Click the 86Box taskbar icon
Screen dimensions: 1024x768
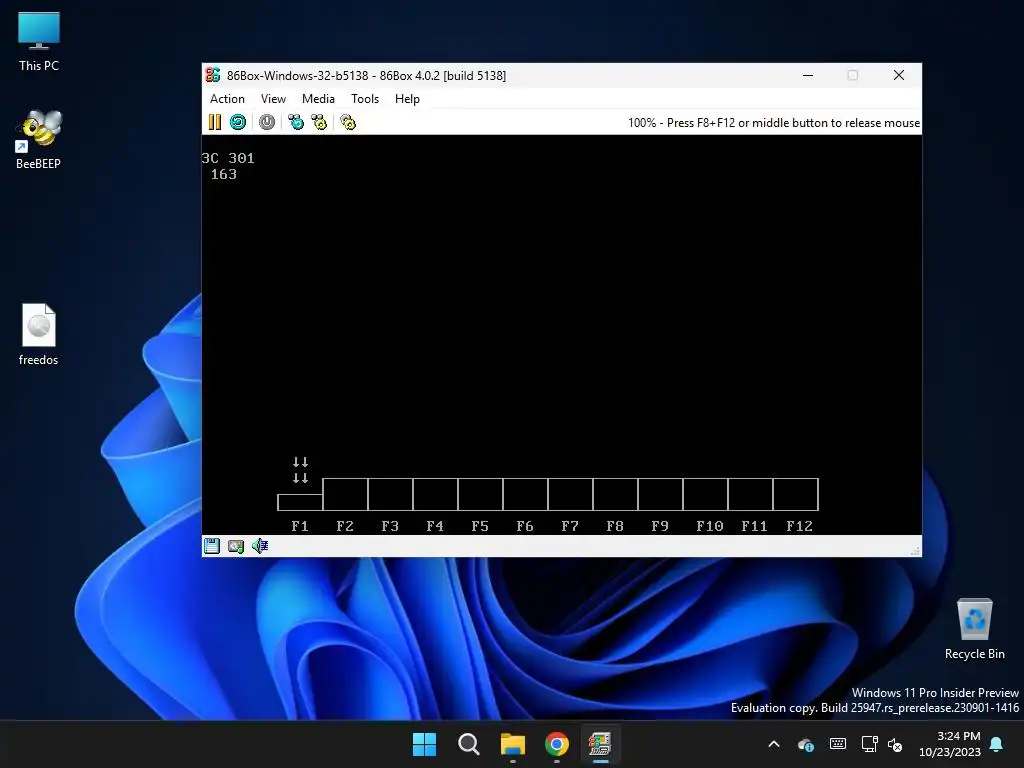coord(600,744)
